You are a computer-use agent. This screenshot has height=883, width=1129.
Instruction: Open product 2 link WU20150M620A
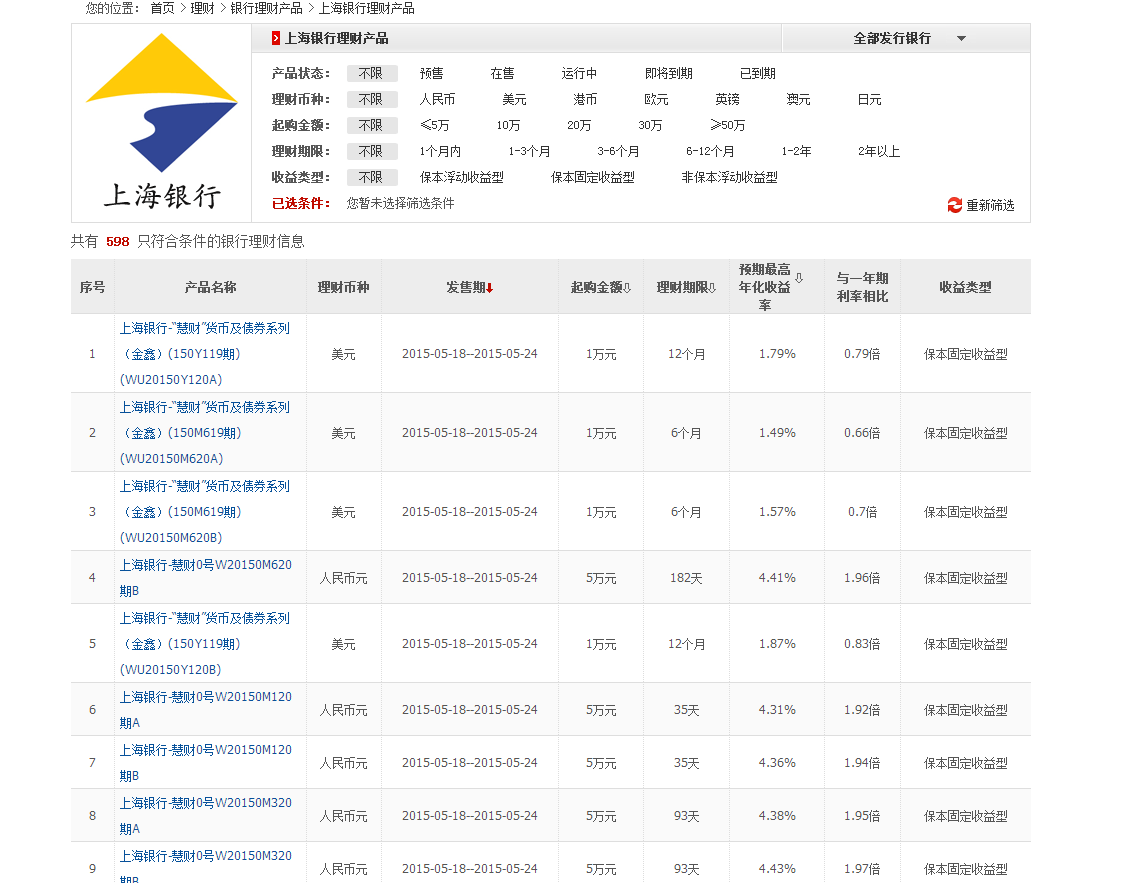pos(205,433)
